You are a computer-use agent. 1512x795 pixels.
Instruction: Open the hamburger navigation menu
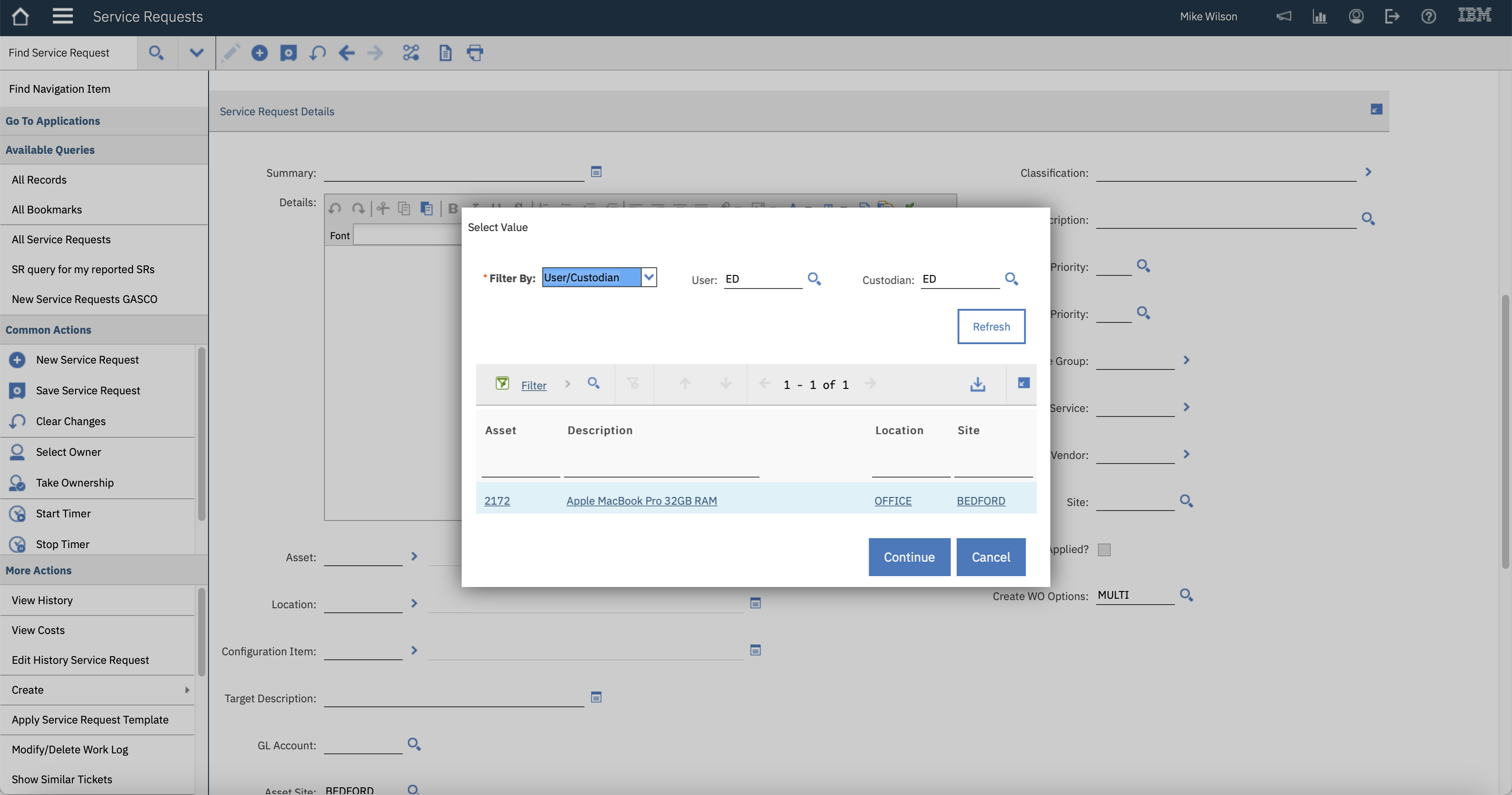[x=62, y=16]
